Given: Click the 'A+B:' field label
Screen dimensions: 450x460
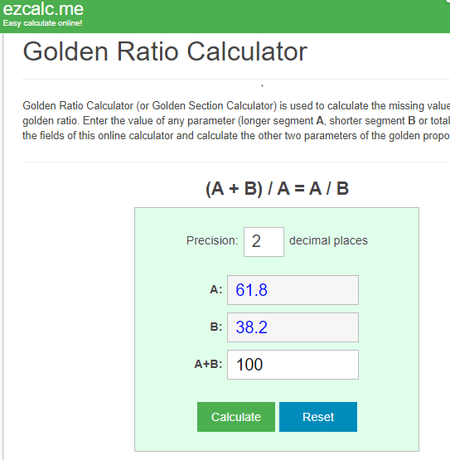Looking at the screenshot, I should [208, 364].
